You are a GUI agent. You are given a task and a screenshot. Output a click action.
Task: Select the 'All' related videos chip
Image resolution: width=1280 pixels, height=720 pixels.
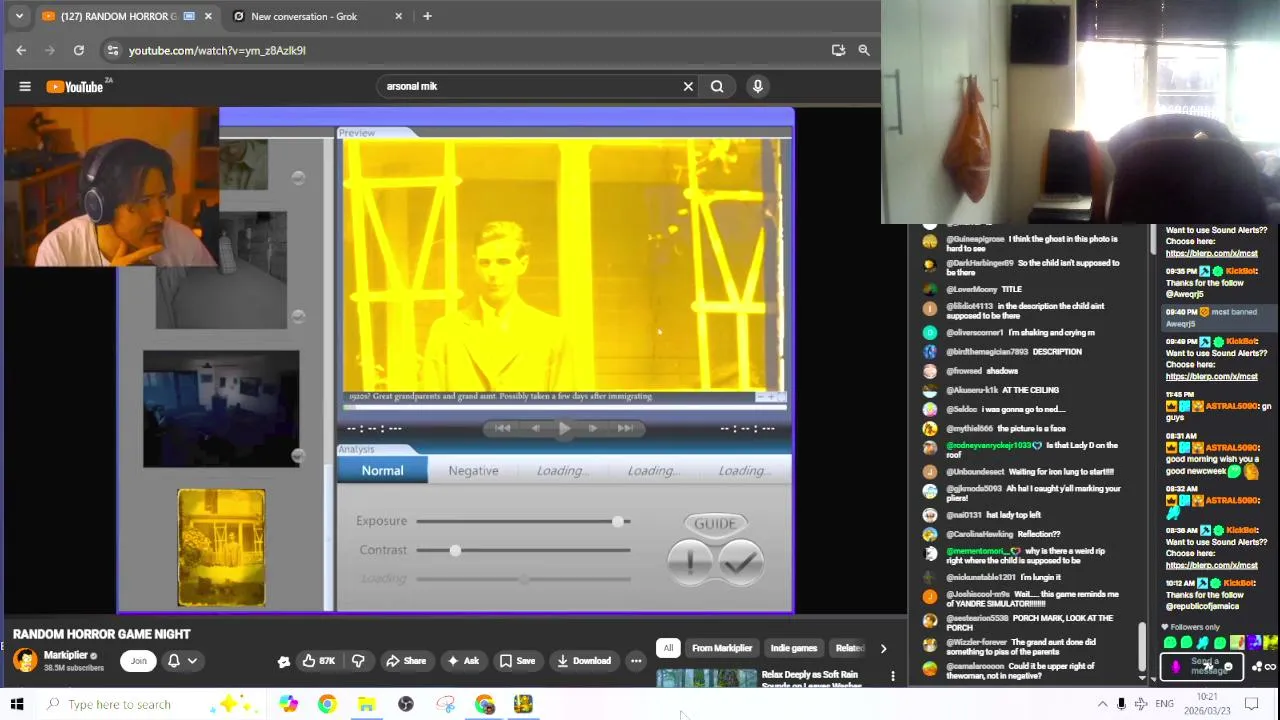[x=668, y=648]
